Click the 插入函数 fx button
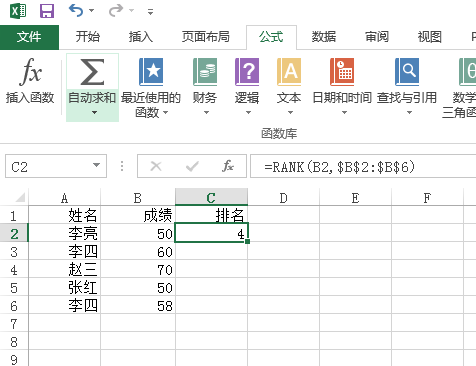Viewport: 476px width, 366px height. pos(30,81)
